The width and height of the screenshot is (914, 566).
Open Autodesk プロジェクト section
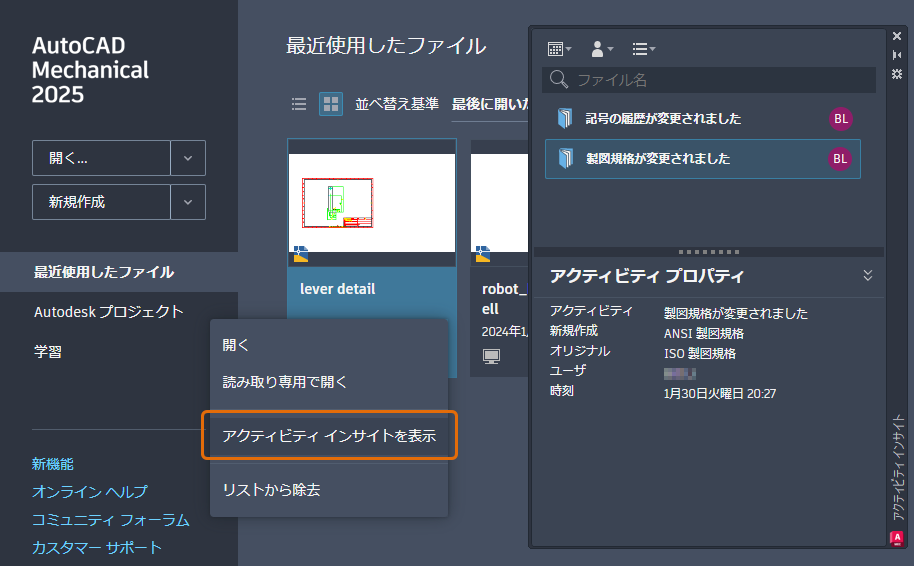[x=108, y=312]
